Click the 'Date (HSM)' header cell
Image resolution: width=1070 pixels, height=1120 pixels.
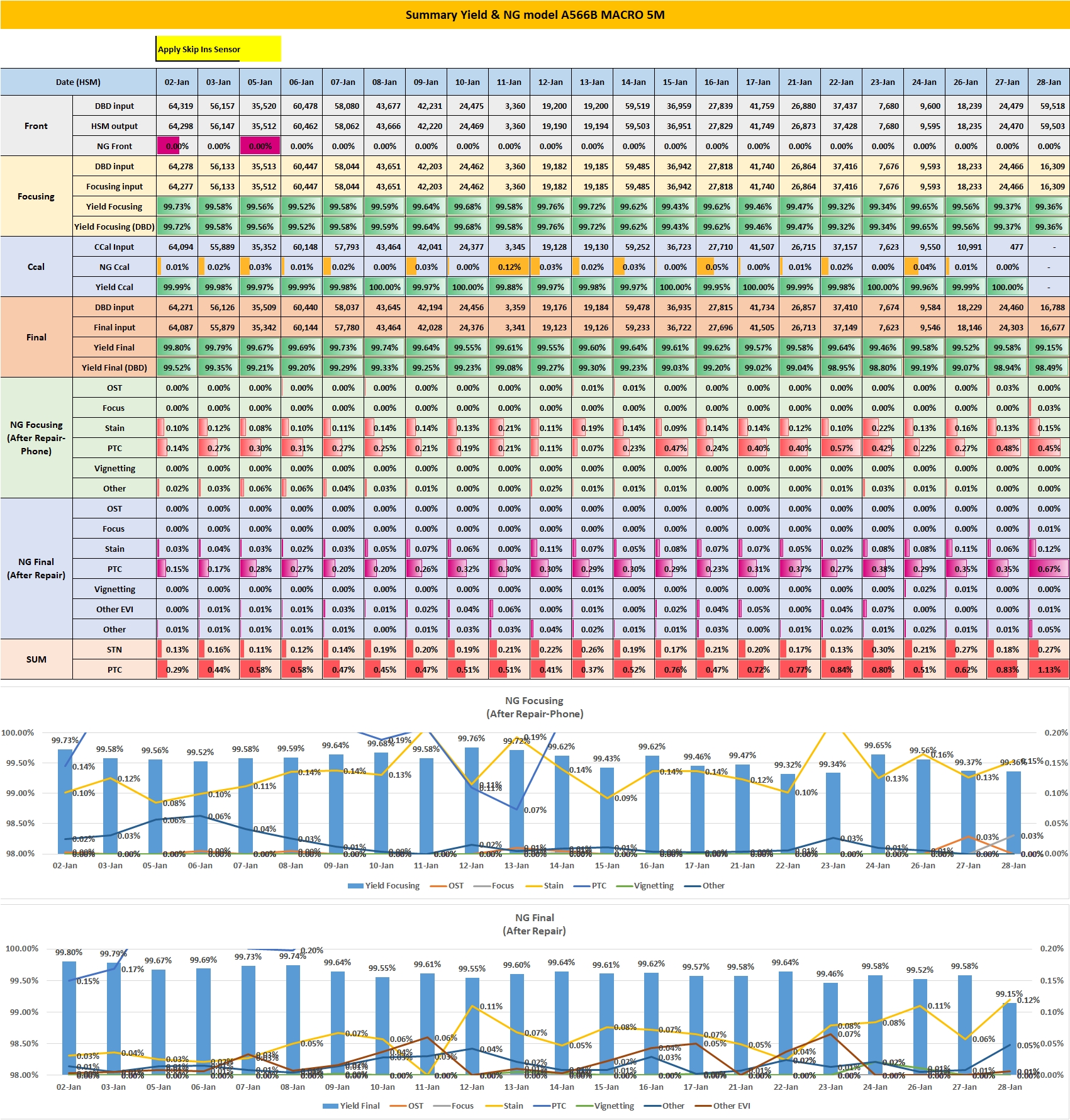[78, 82]
